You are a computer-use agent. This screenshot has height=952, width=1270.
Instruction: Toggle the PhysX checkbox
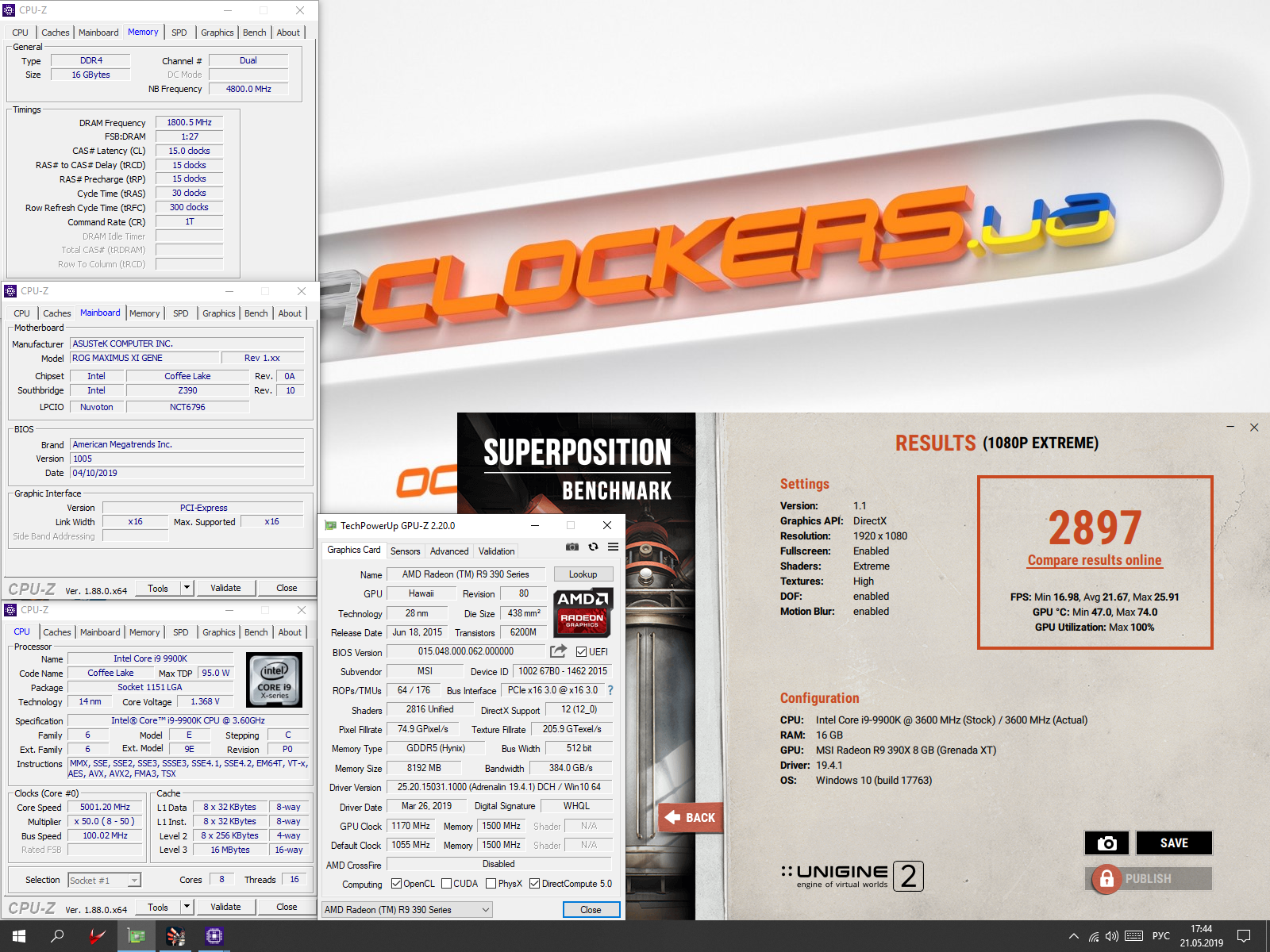491,883
